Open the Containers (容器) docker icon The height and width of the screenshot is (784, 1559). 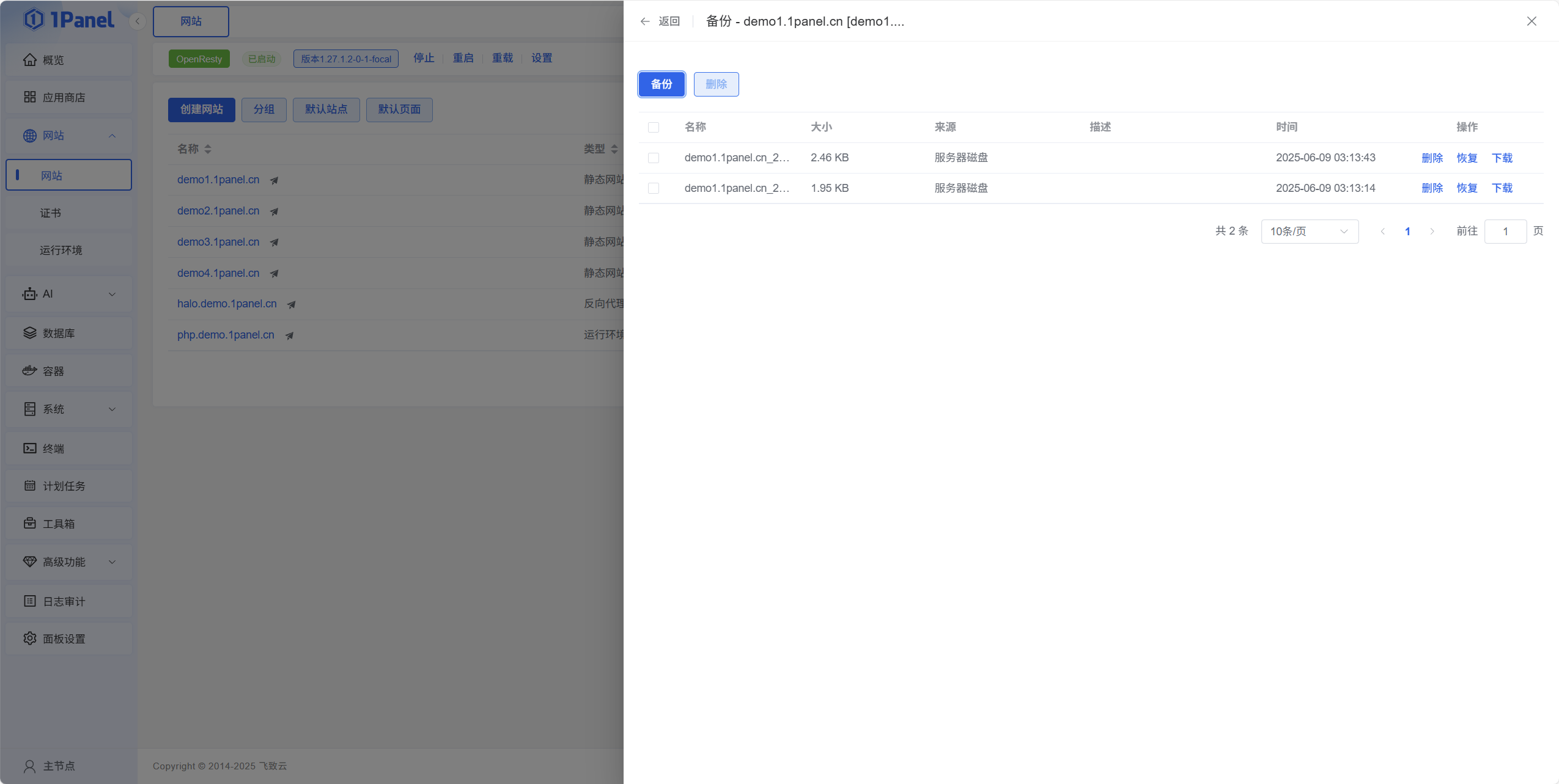tap(30, 370)
